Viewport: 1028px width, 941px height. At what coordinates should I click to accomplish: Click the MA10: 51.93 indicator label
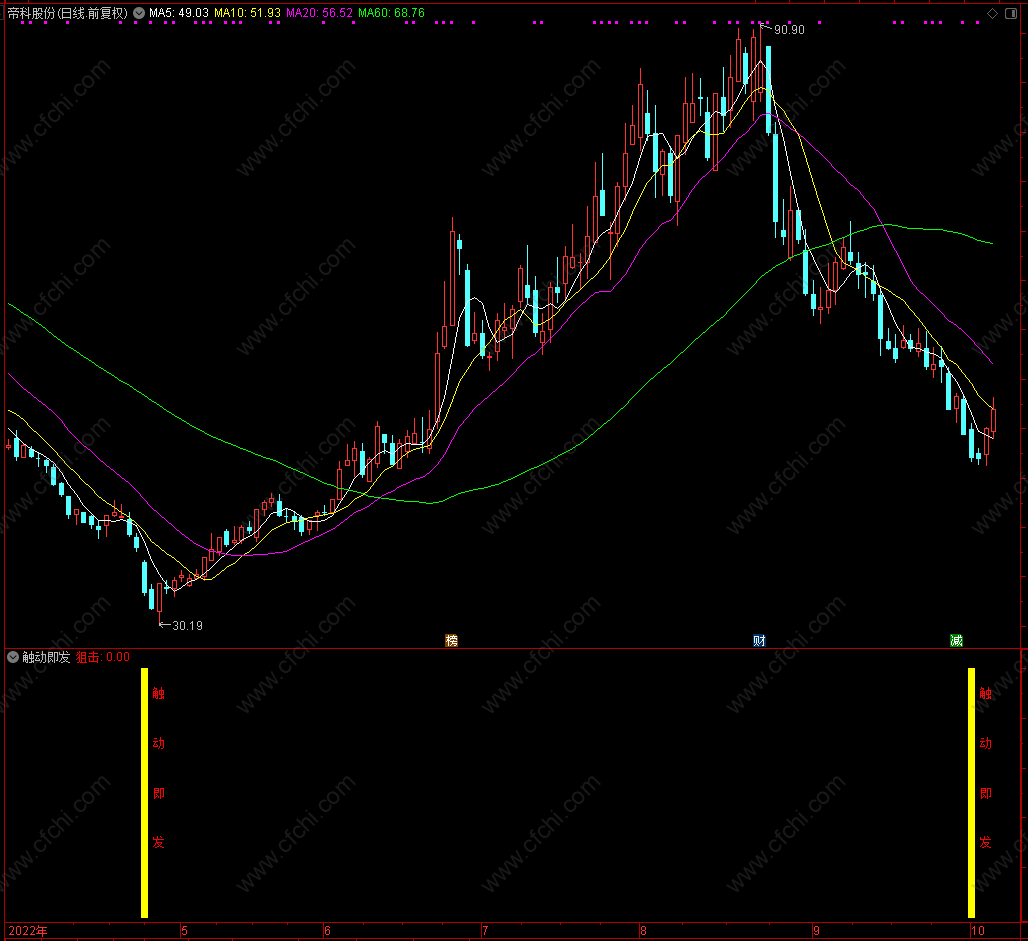coord(247,13)
